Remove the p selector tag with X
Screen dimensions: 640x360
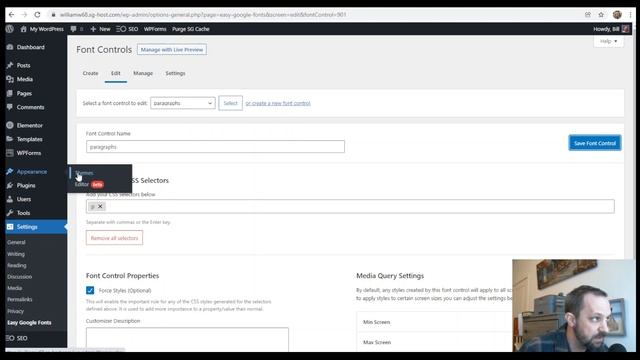[x=100, y=207]
